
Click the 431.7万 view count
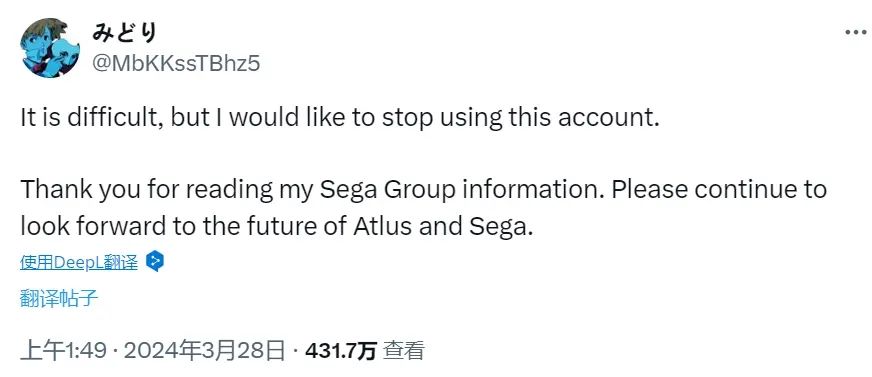340,351
